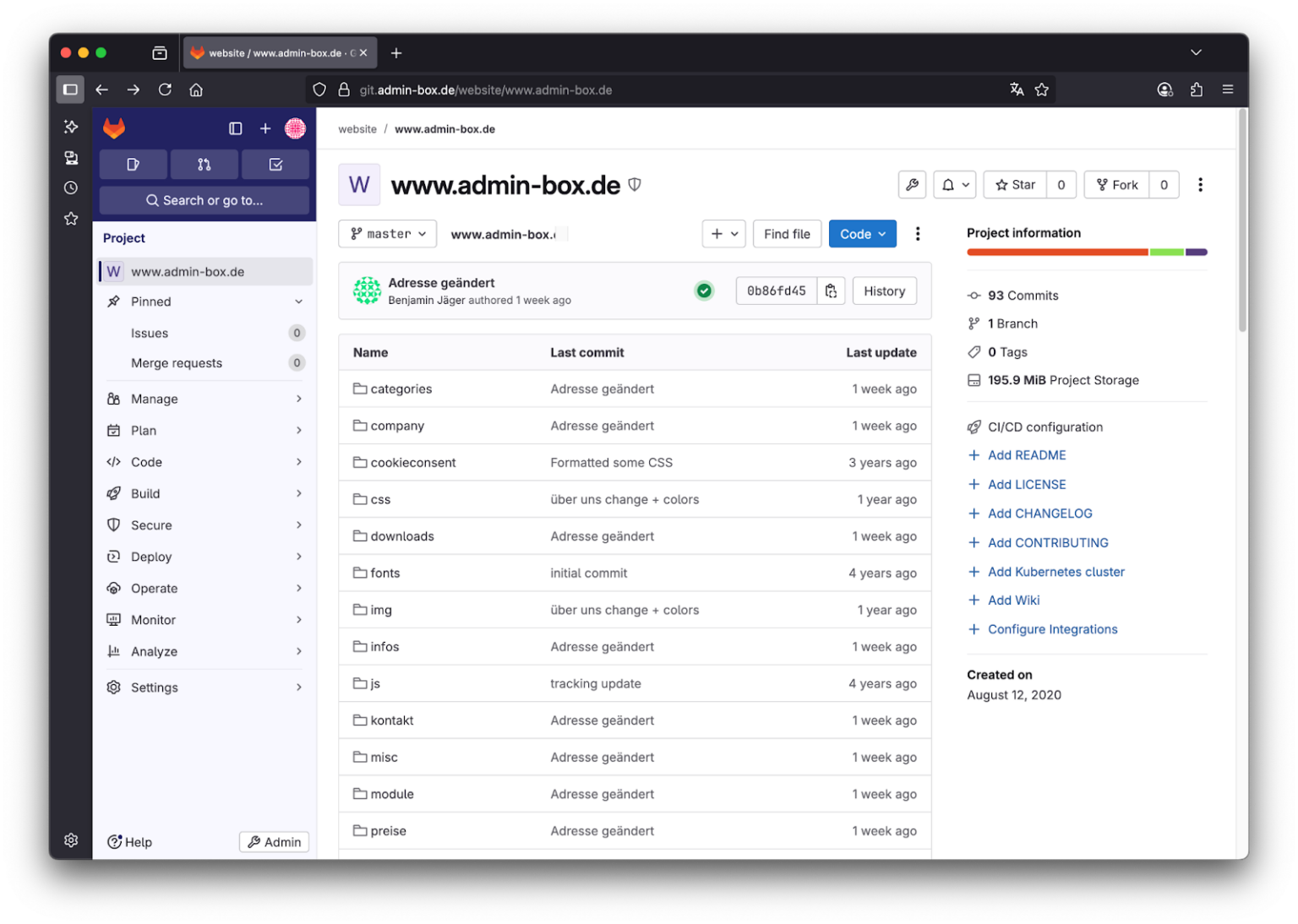The height and width of the screenshot is (924, 1298).
Task: Bookmark this page with star icon
Action: pyautogui.click(x=1042, y=90)
